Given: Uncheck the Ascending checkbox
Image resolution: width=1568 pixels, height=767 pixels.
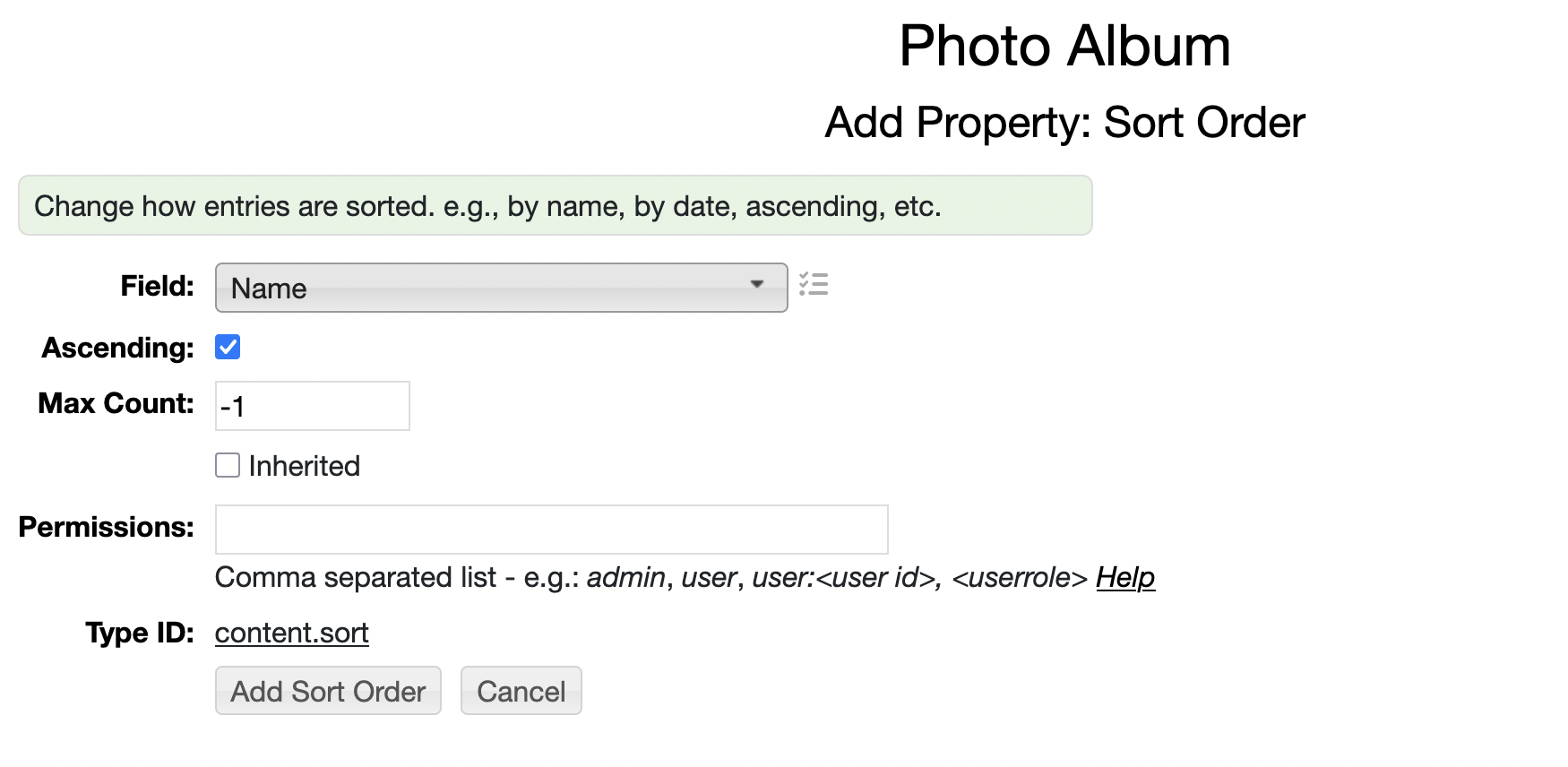Looking at the screenshot, I should 228,347.
